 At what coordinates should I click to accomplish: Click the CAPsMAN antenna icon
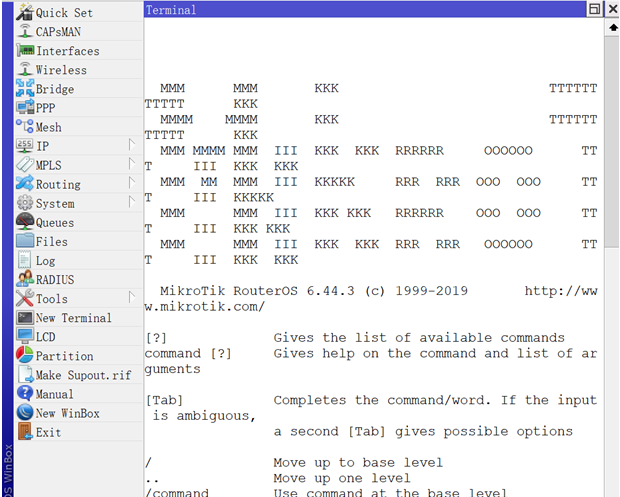[25, 31]
